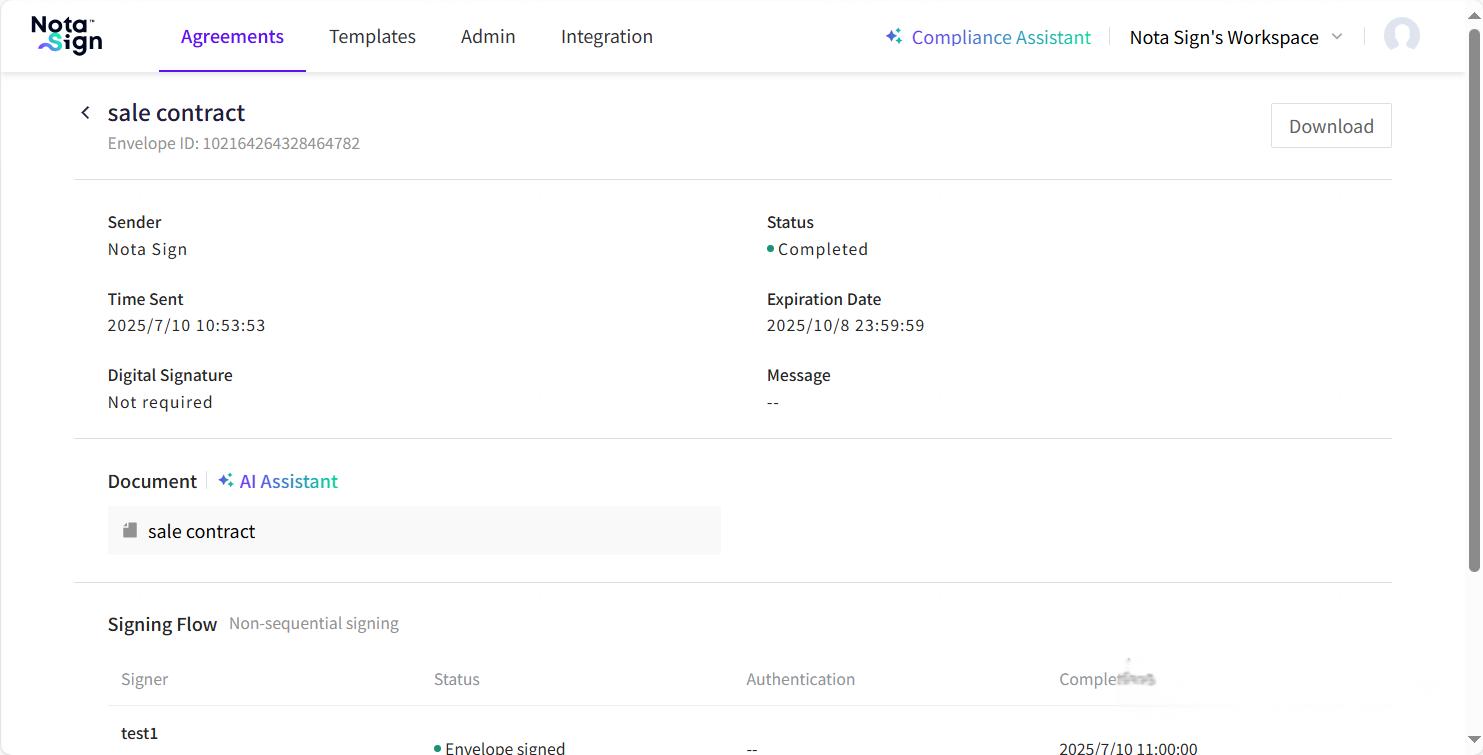Click the sparkle icon beside Compliance Assistant
Image resolution: width=1483 pixels, height=755 pixels.
pos(894,37)
